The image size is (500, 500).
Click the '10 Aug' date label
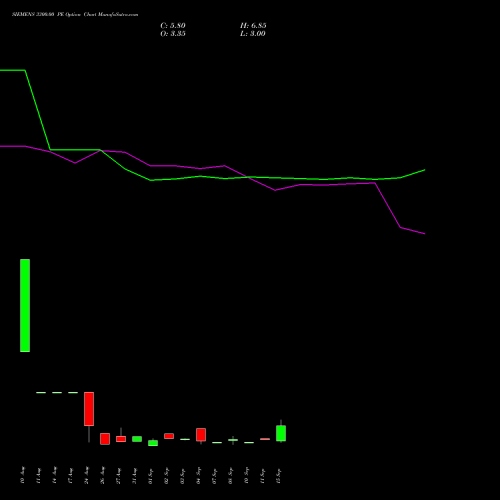point(22,476)
